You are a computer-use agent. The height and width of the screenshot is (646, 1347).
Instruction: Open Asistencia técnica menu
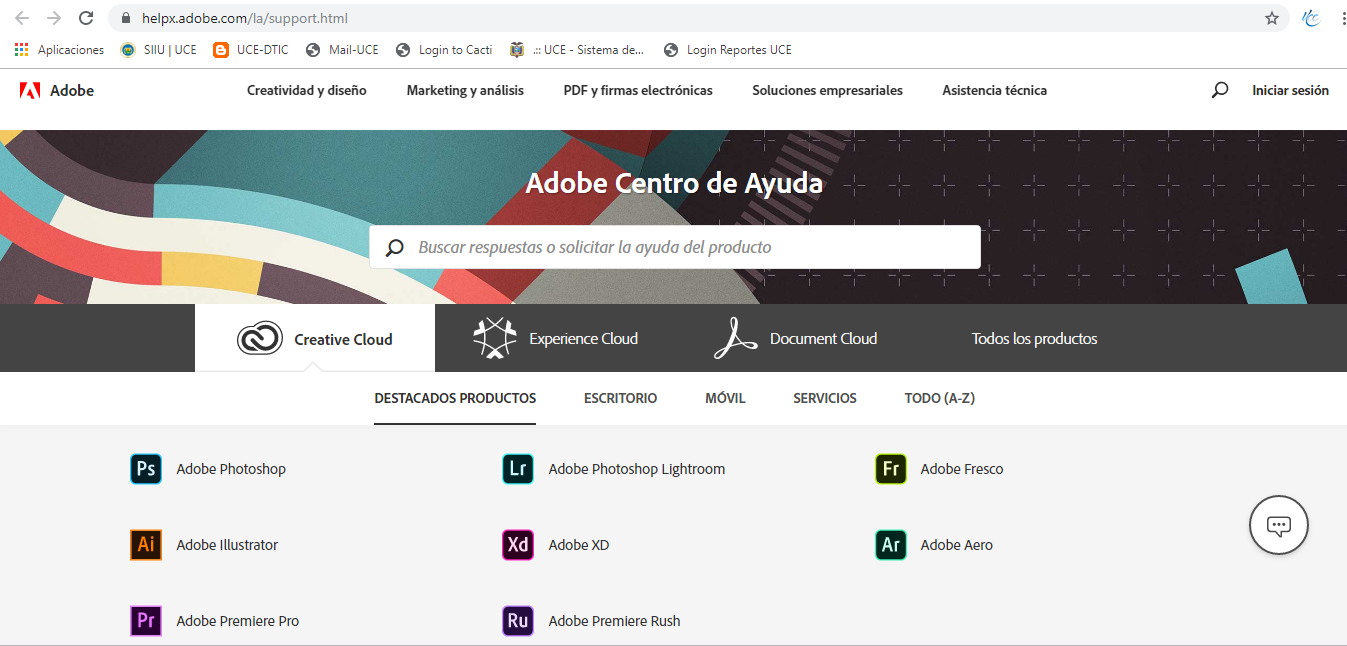point(994,90)
